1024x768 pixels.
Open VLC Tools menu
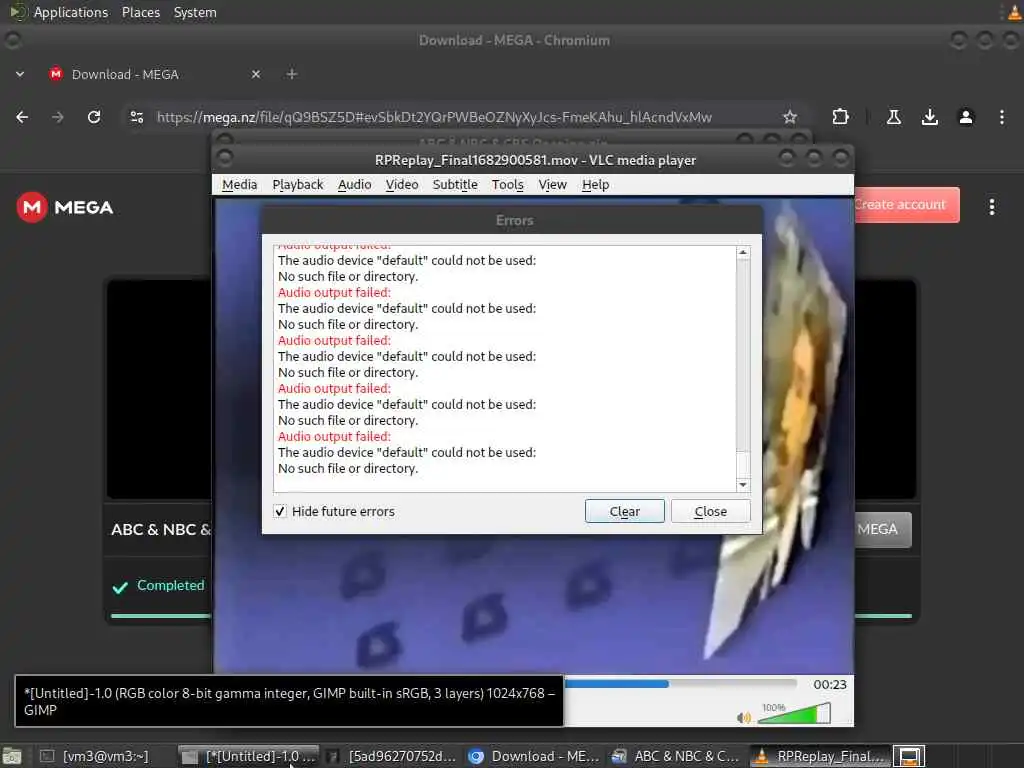point(507,185)
